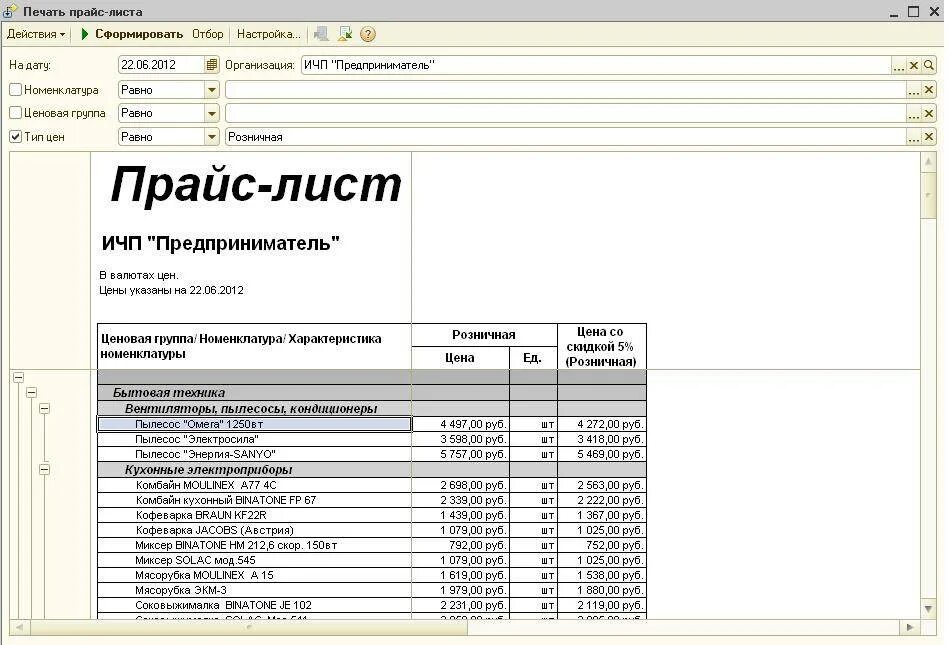The width and height of the screenshot is (948, 645).
Task: Select Комбайн кухонный BINATONE FP 67
Action: [255, 500]
